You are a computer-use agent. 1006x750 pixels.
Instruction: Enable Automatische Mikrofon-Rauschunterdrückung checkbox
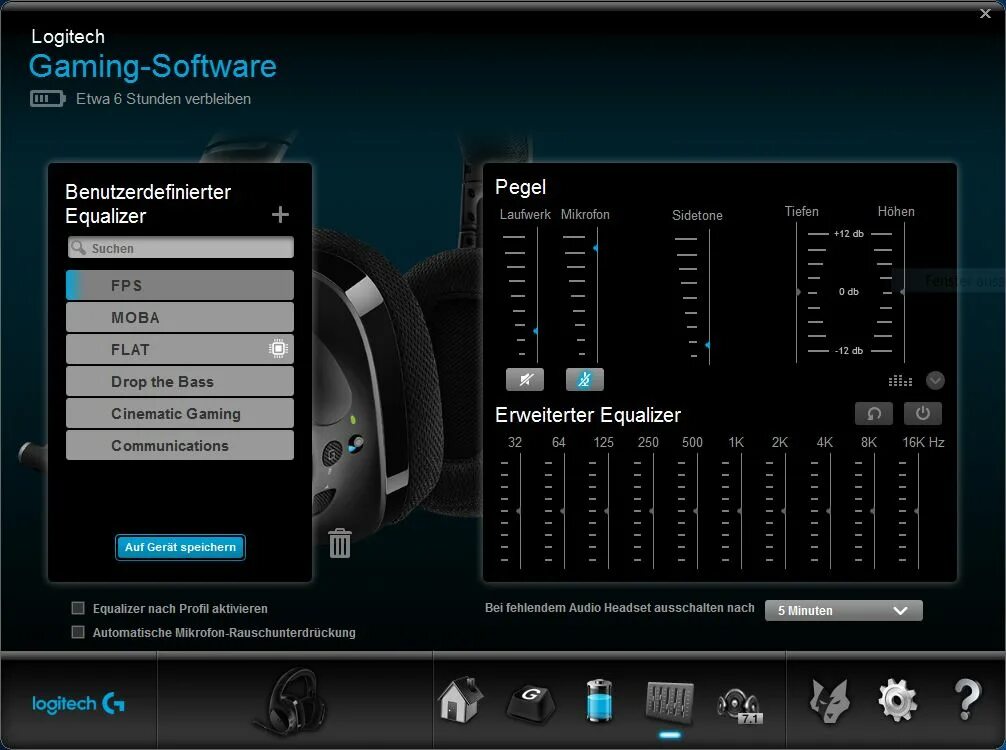tap(78, 632)
